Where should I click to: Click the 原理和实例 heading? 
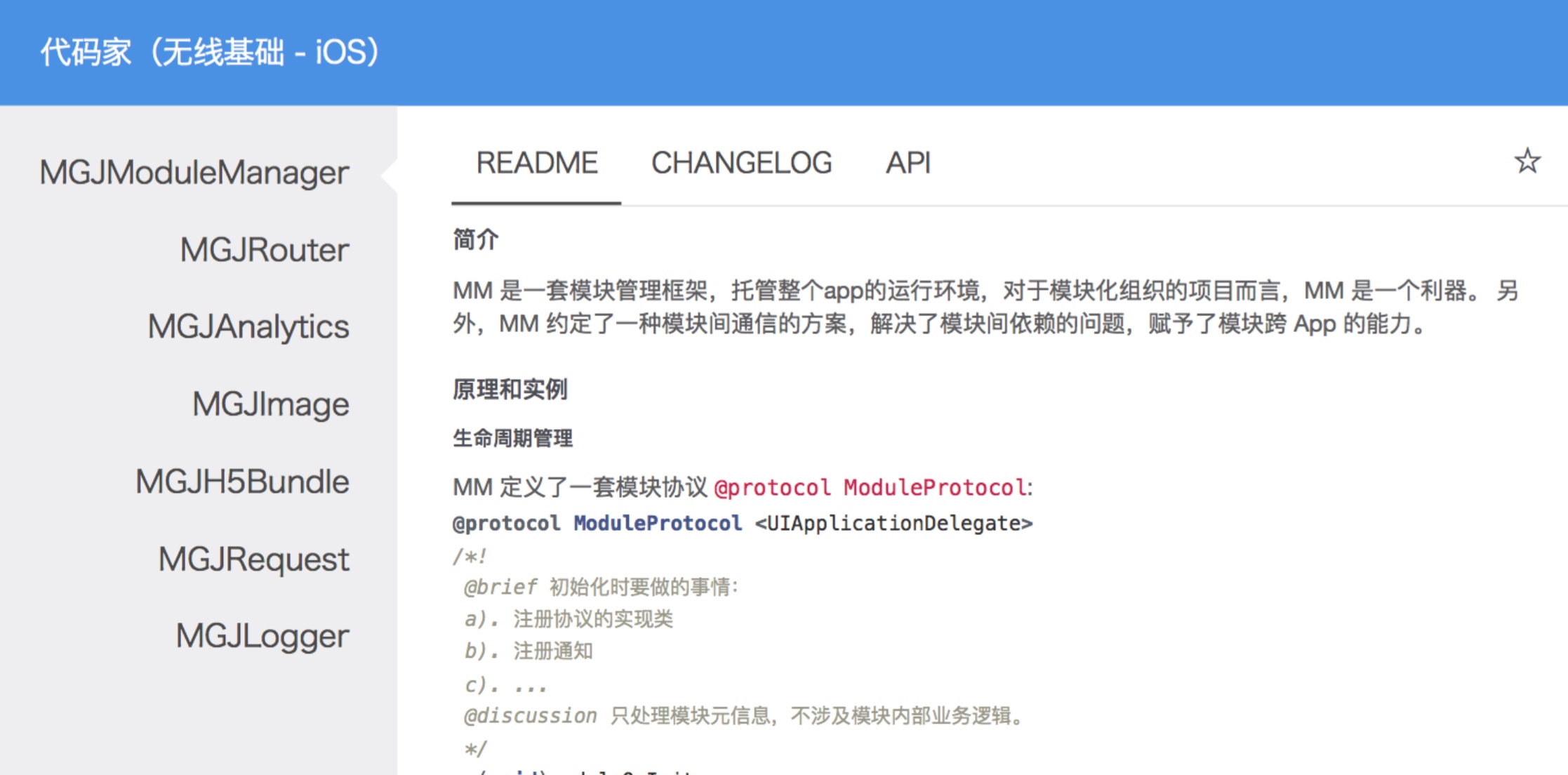click(510, 390)
